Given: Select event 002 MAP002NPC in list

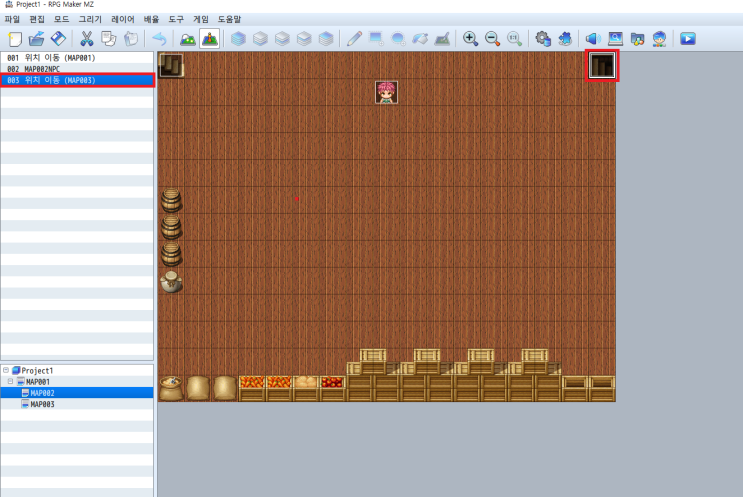Looking at the screenshot, I should pos(77,69).
